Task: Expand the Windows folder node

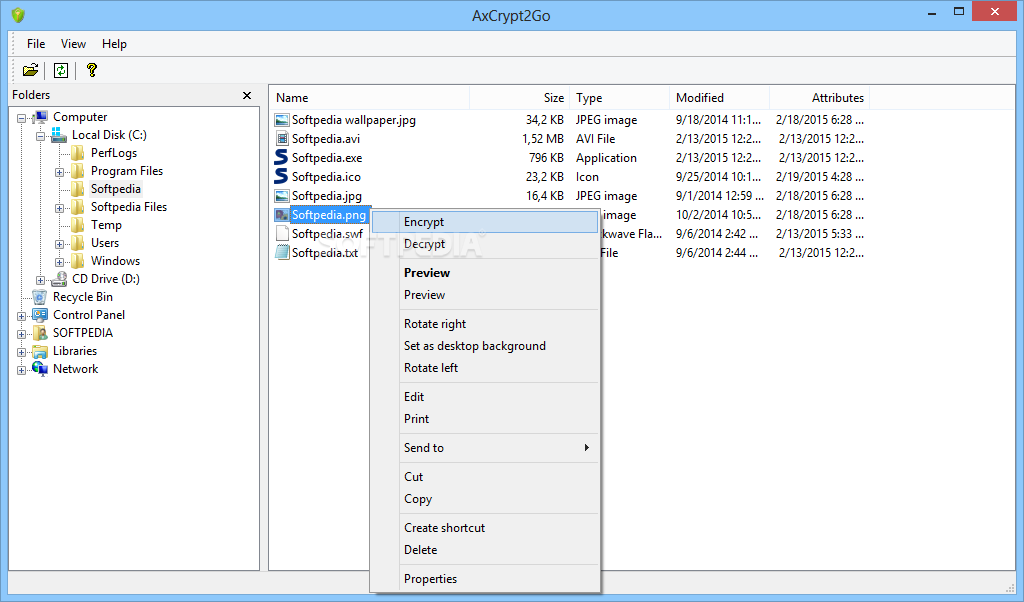Action: pos(59,262)
